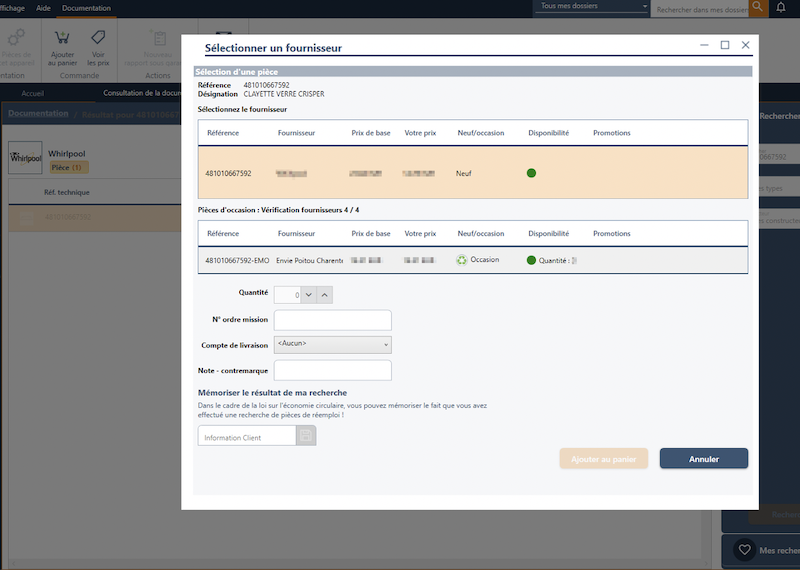Click the save icon beside Information Client

(x=307, y=437)
